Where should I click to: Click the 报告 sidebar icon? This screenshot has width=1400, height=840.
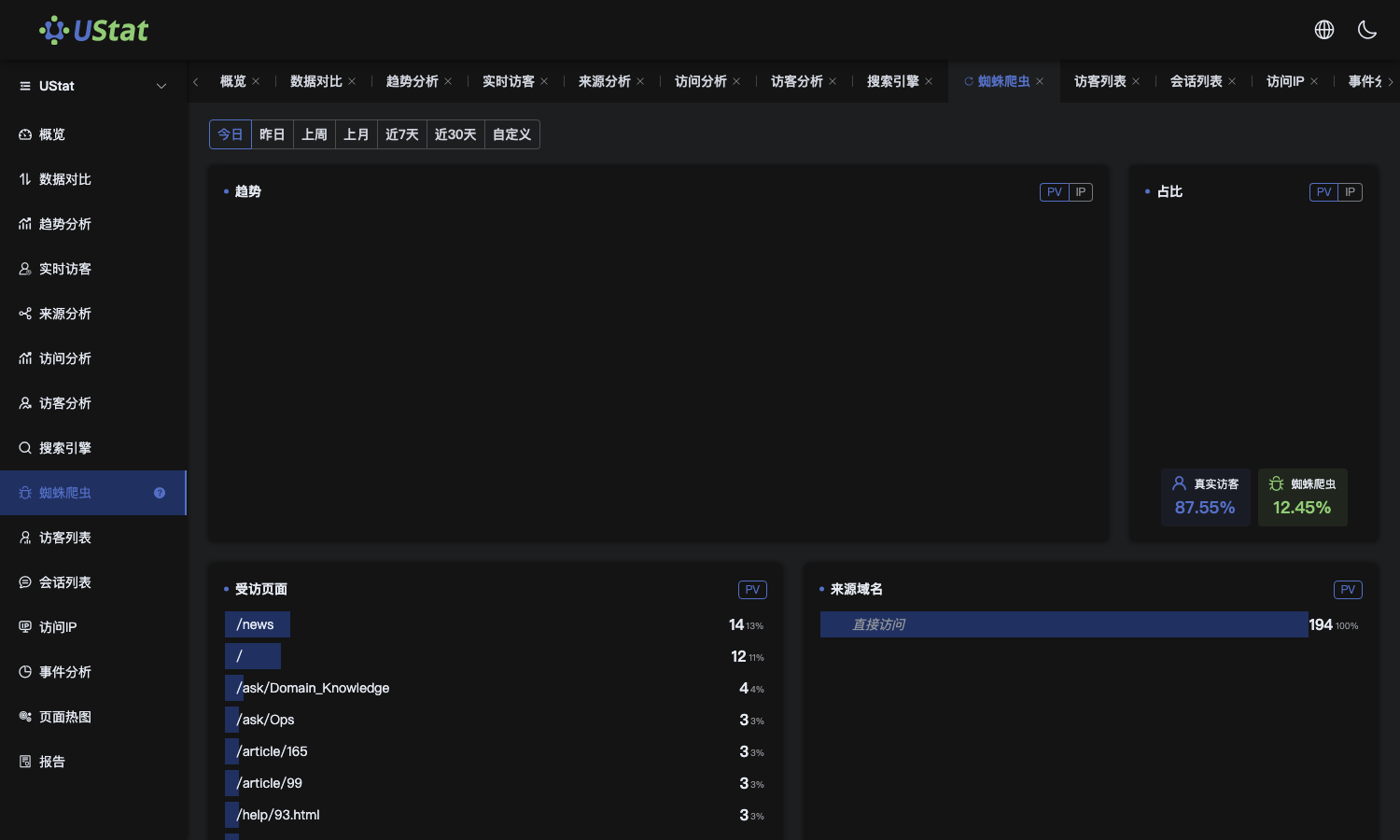(25, 762)
